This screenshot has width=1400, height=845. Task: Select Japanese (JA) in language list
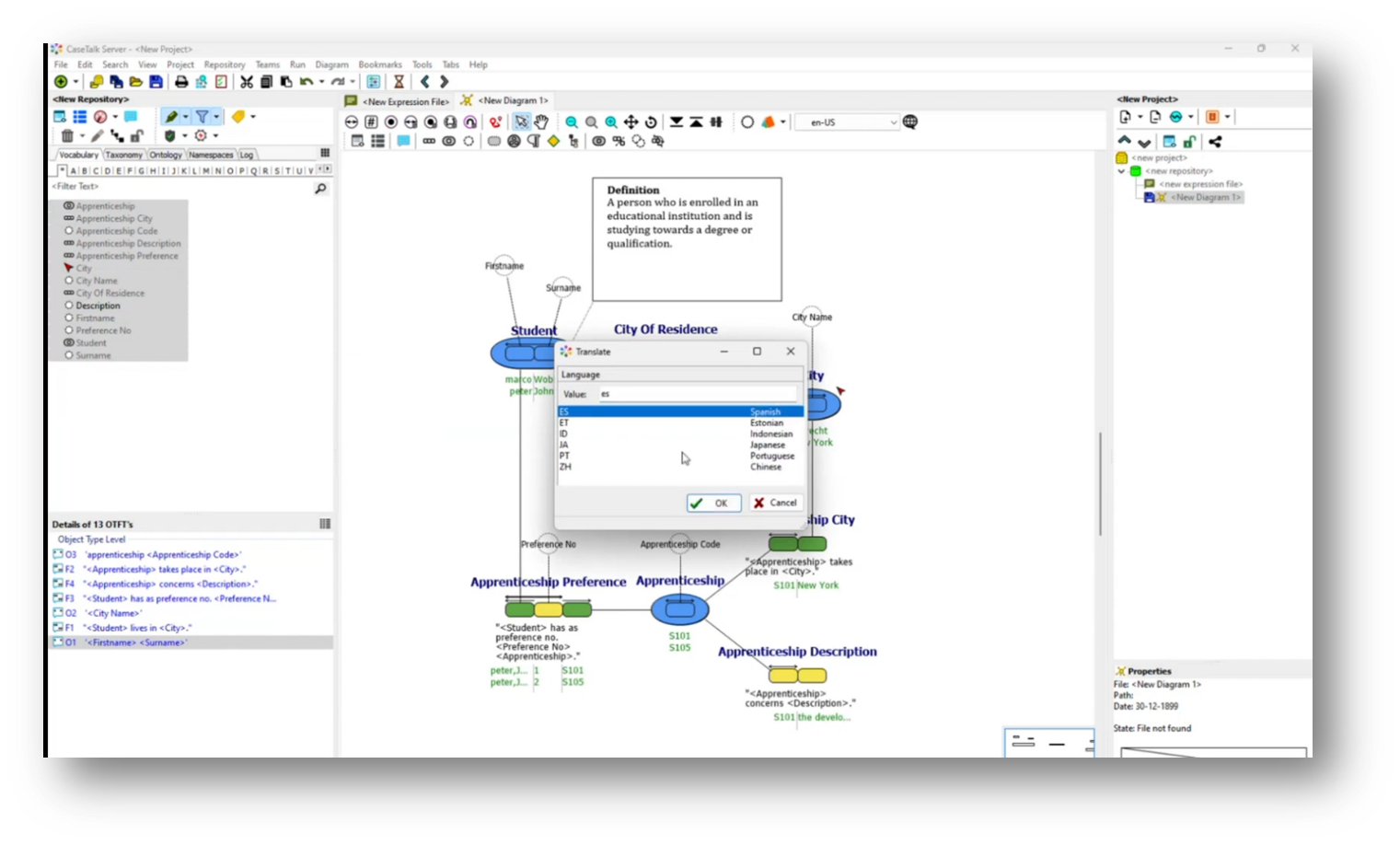[x=680, y=445]
